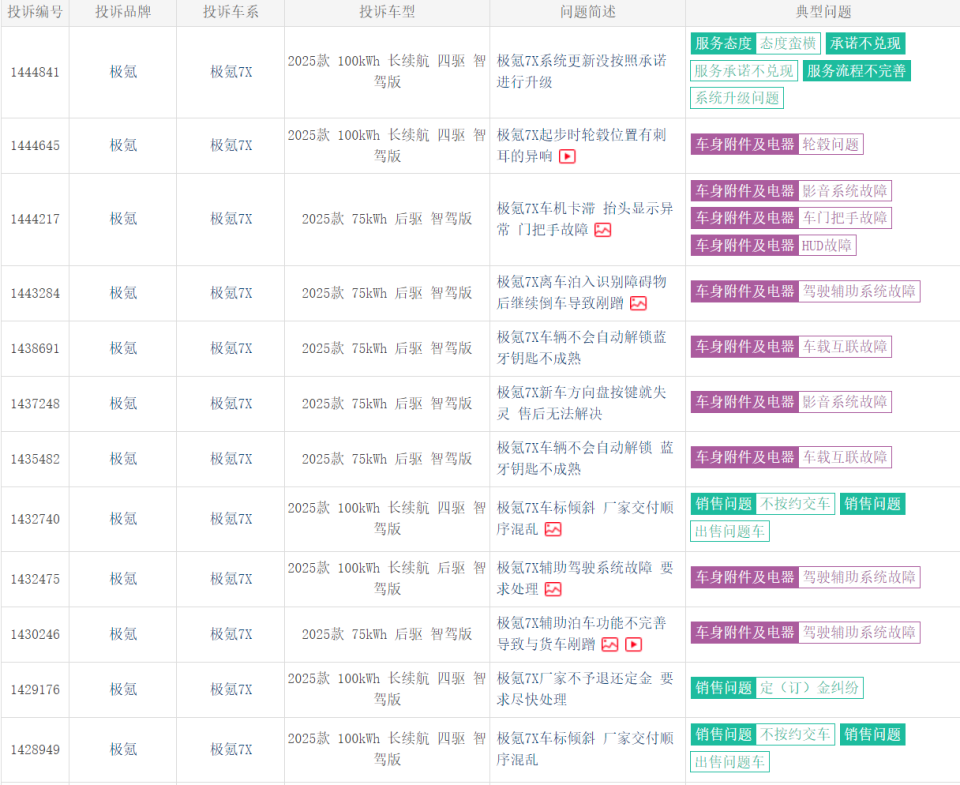The image size is (960, 785).
Task: Click complaint number 1432475
Action: pos(35,579)
